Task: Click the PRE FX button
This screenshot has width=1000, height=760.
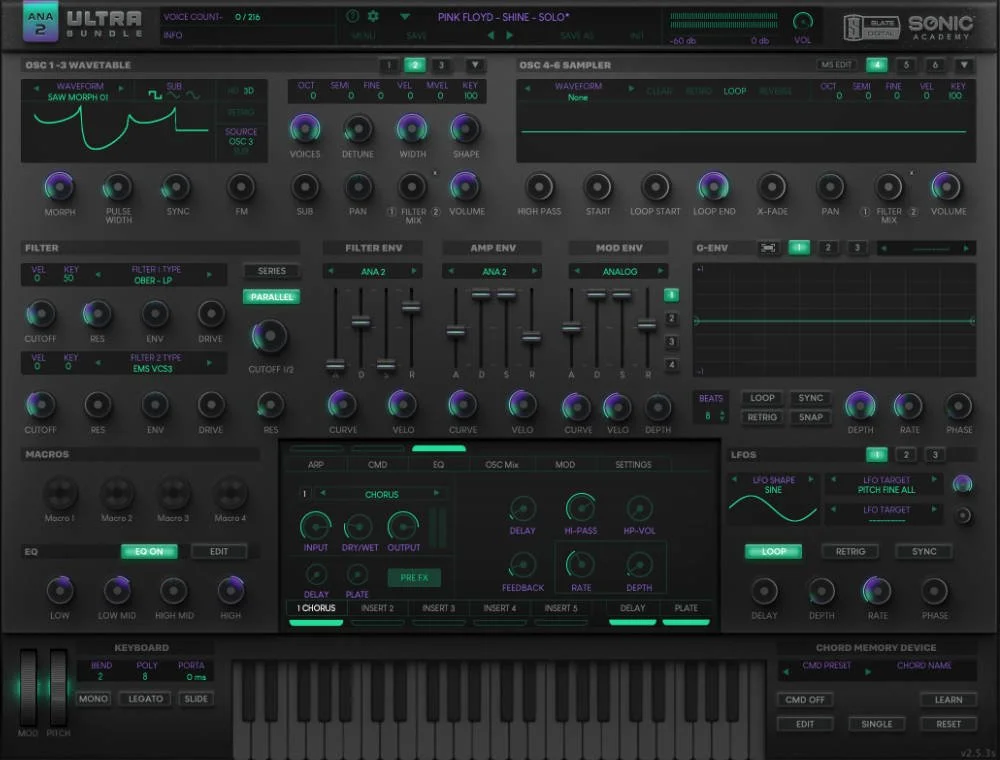Action: click(414, 577)
